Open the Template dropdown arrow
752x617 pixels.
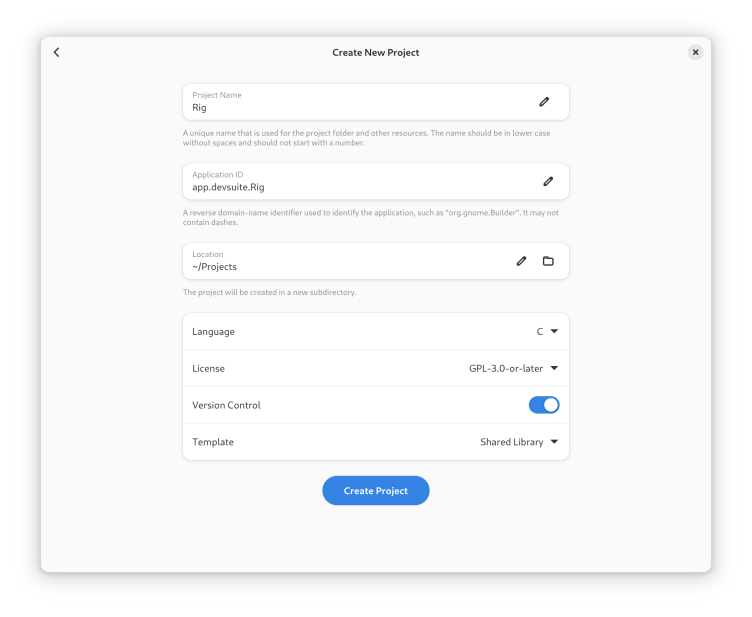coord(554,442)
